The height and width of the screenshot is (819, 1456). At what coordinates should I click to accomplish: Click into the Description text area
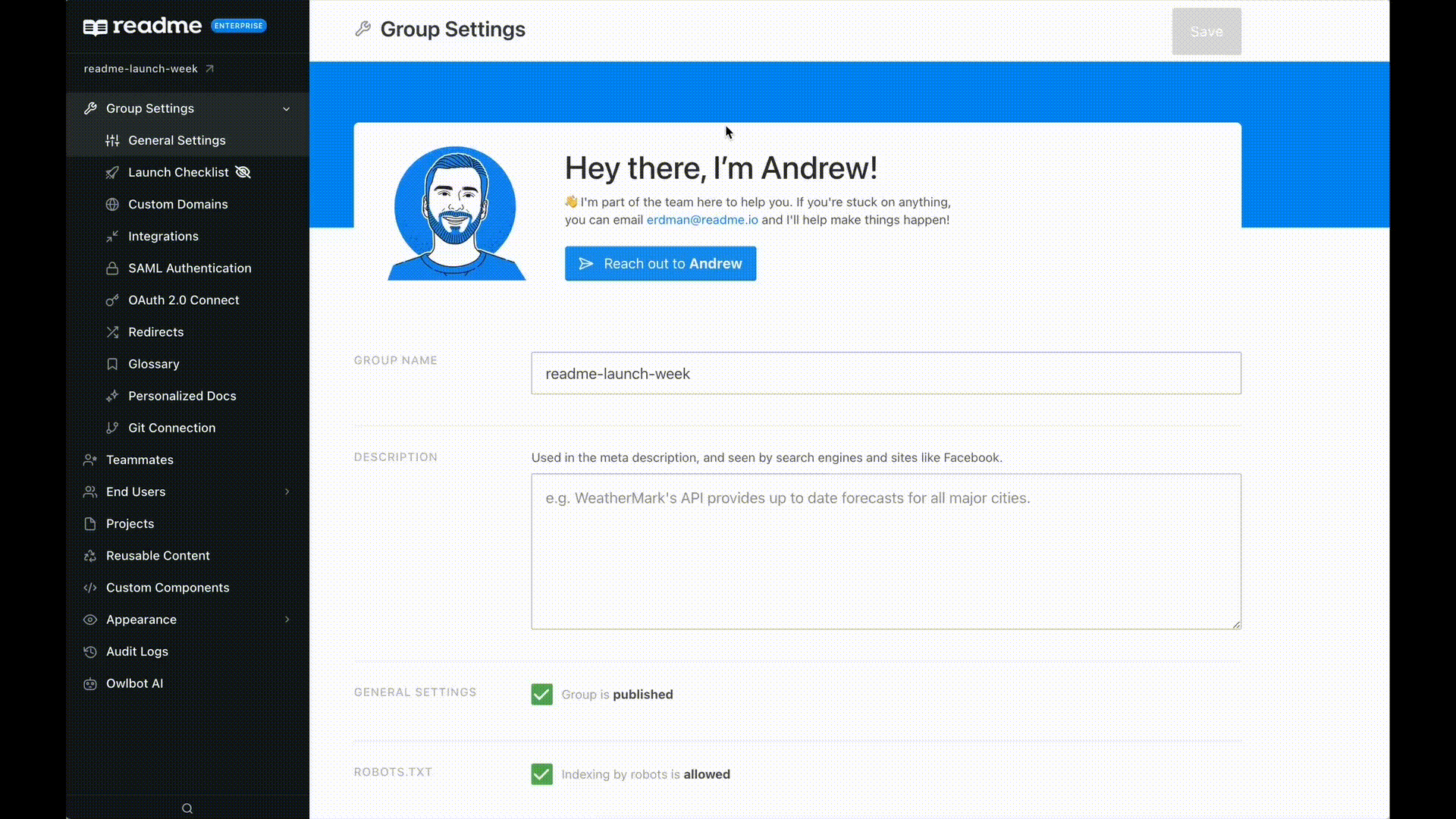[x=886, y=551]
